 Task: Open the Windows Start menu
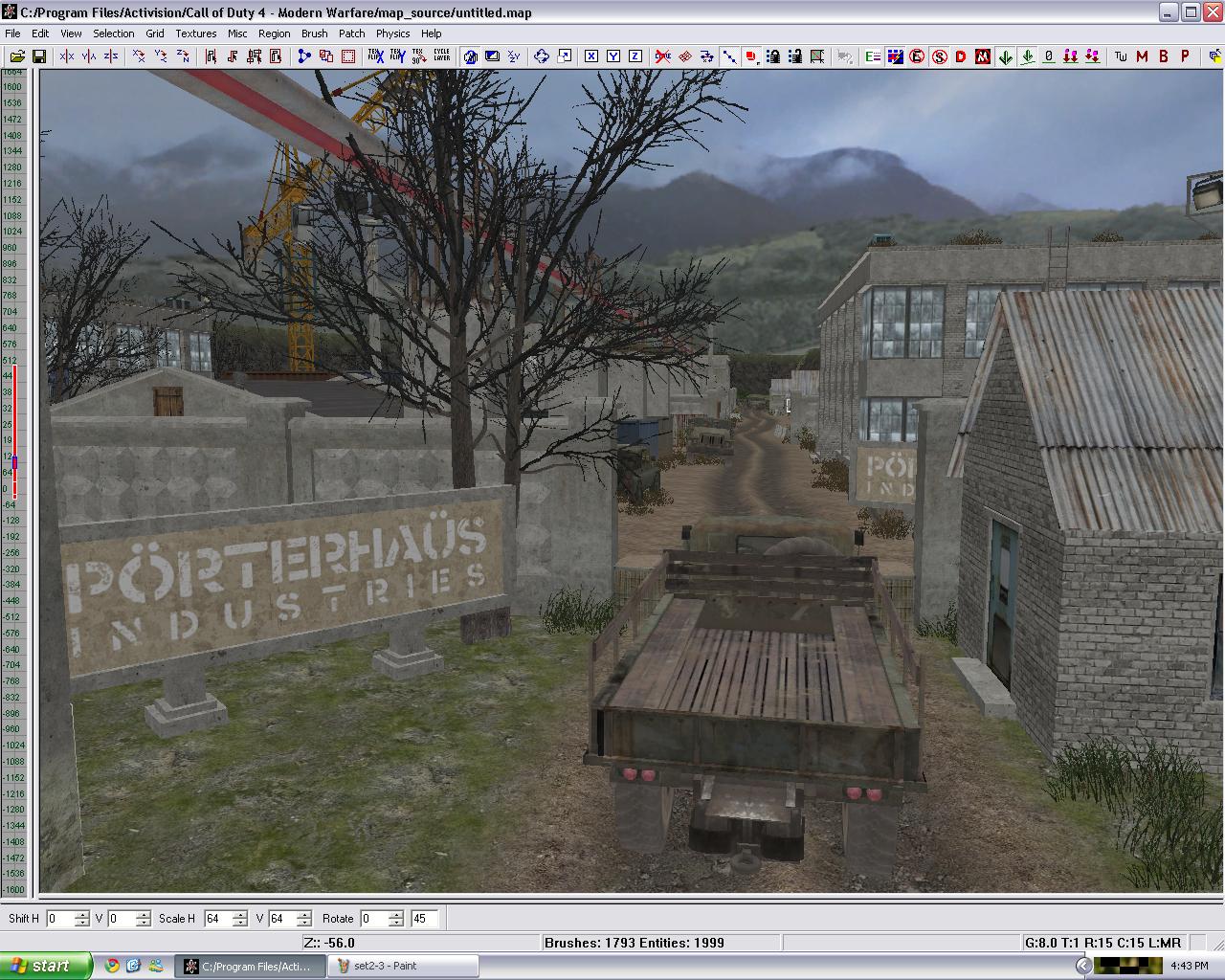pyautogui.click(x=46, y=966)
